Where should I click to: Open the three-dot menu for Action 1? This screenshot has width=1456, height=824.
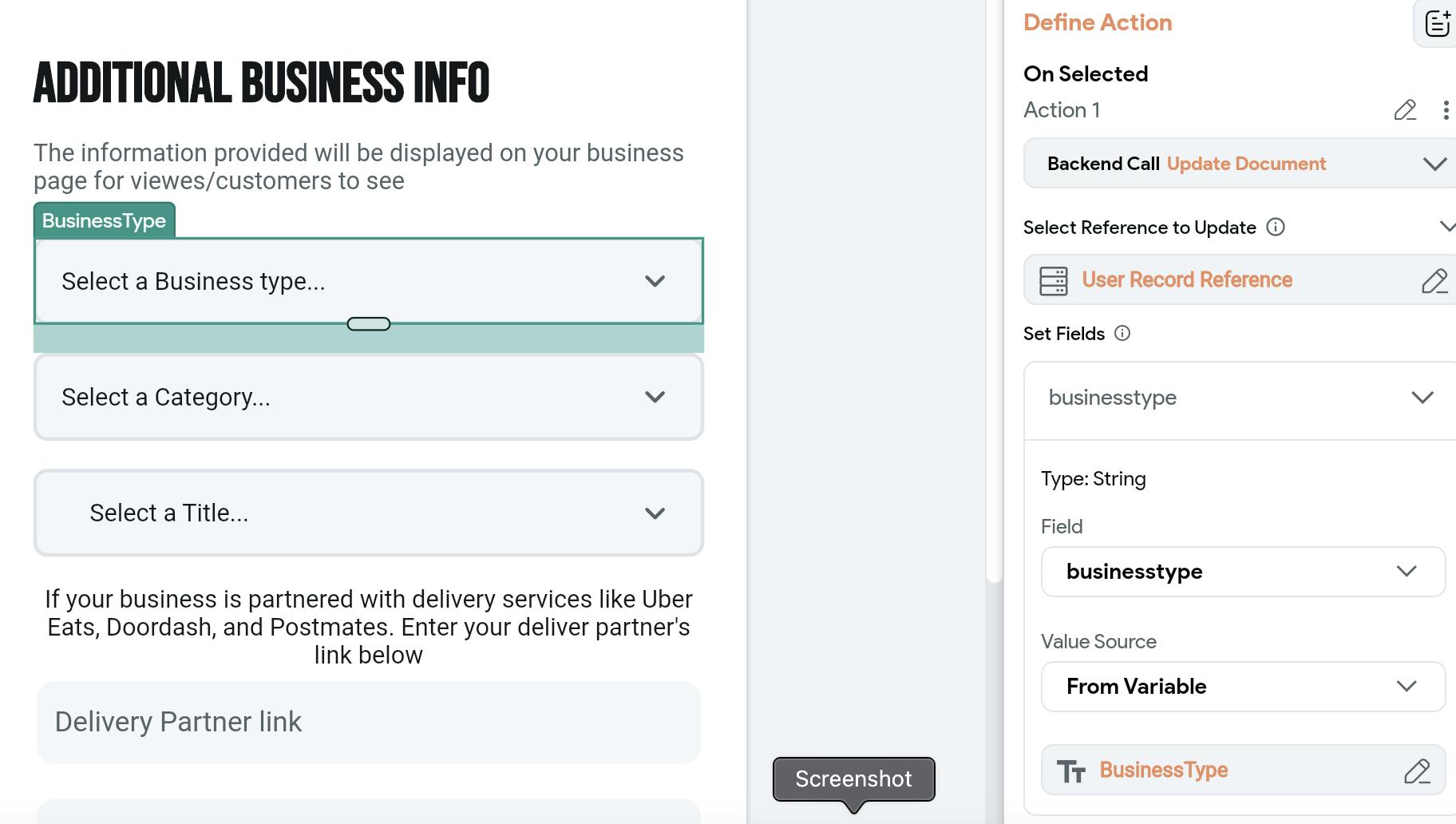point(1446,110)
